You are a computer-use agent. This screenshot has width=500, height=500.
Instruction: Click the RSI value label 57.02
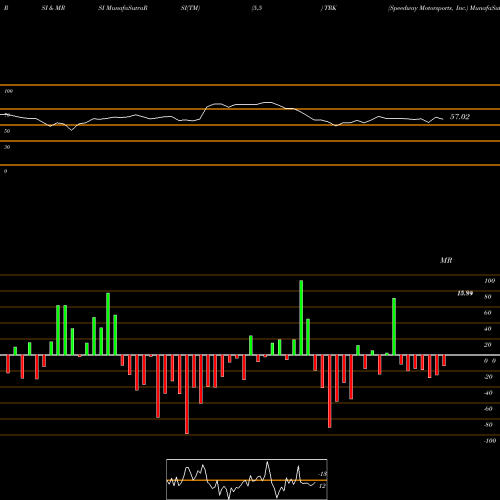[x=460, y=117]
